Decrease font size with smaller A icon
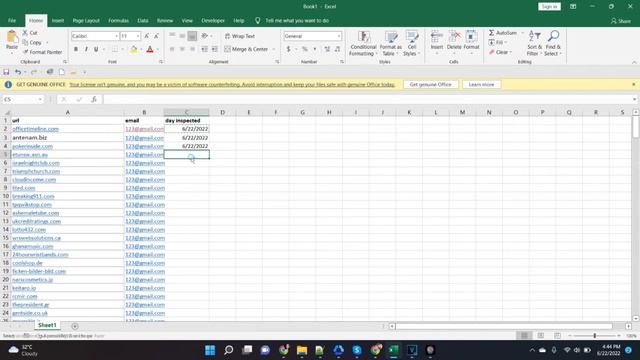This screenshot has width=640, height=360. coord(156,36)
